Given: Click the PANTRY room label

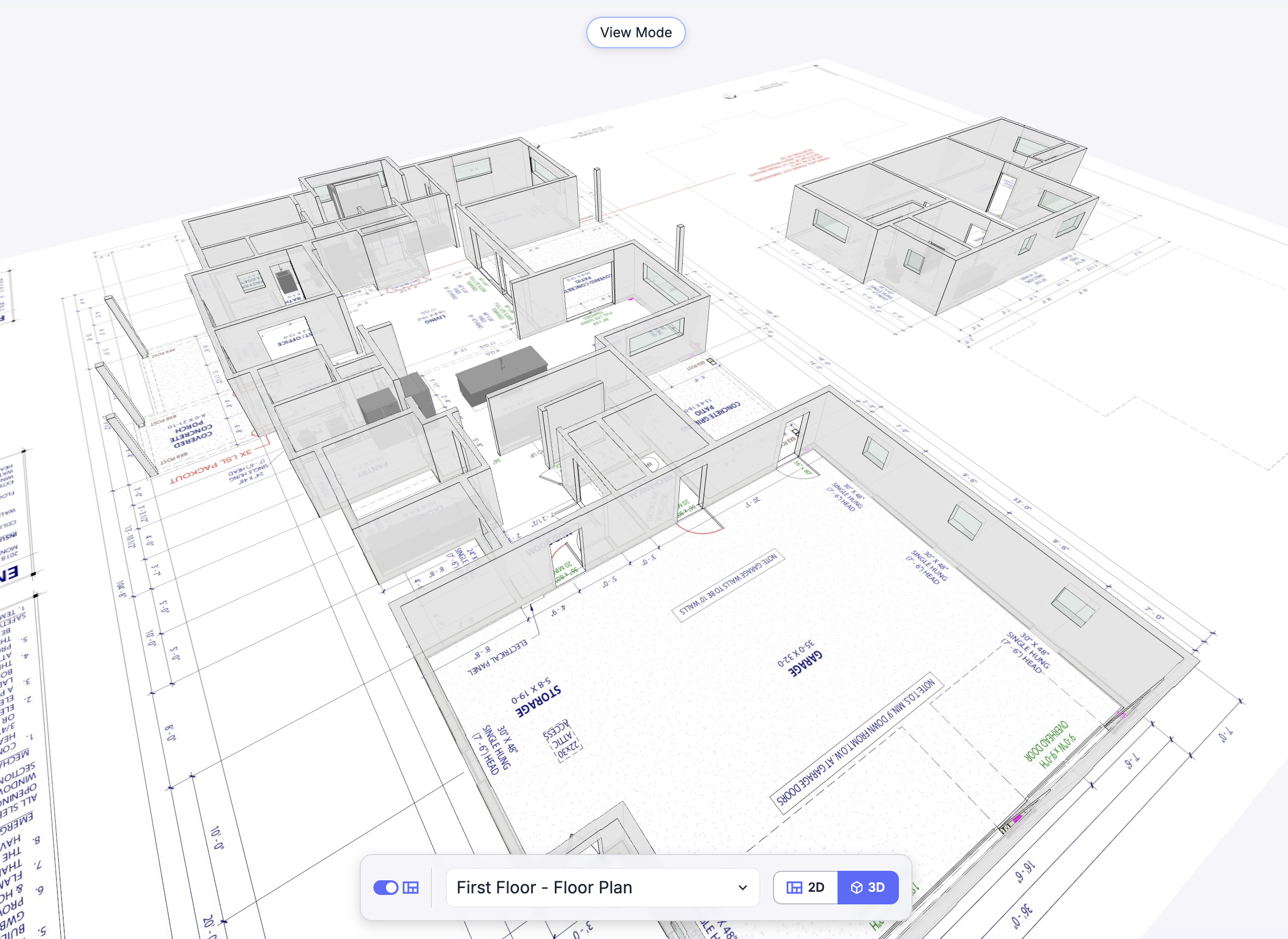Looking at the screenshot, I should [x=373, y=468].
